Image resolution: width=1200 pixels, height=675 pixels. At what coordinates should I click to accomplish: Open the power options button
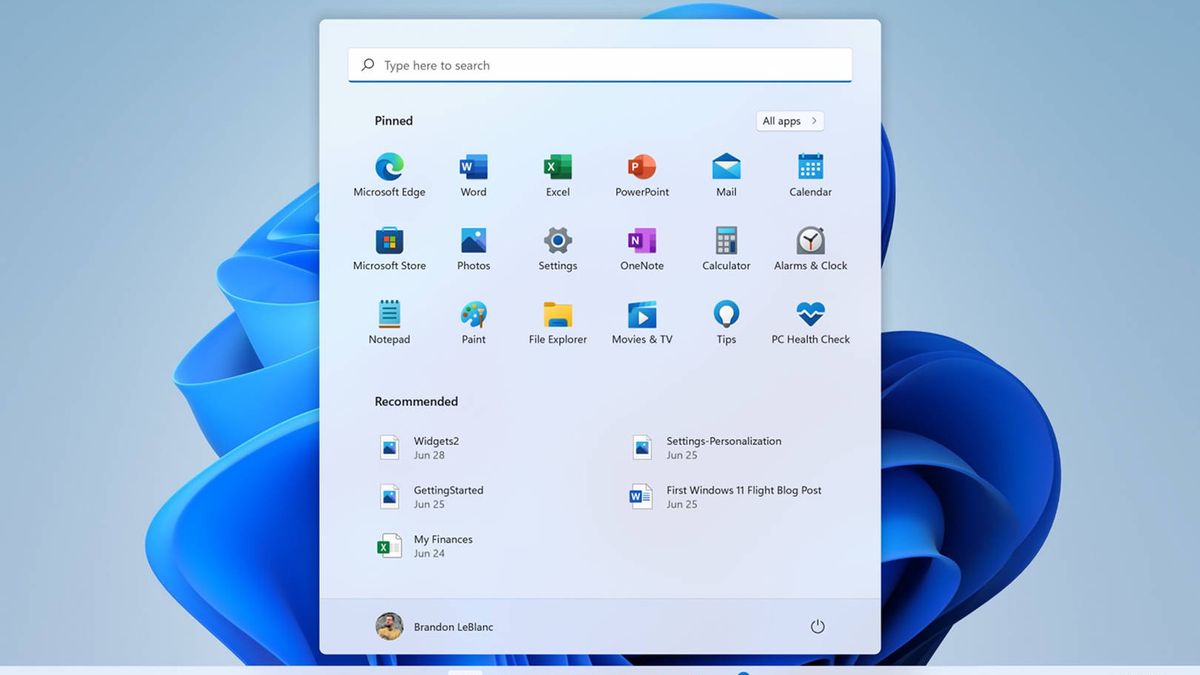817,627
